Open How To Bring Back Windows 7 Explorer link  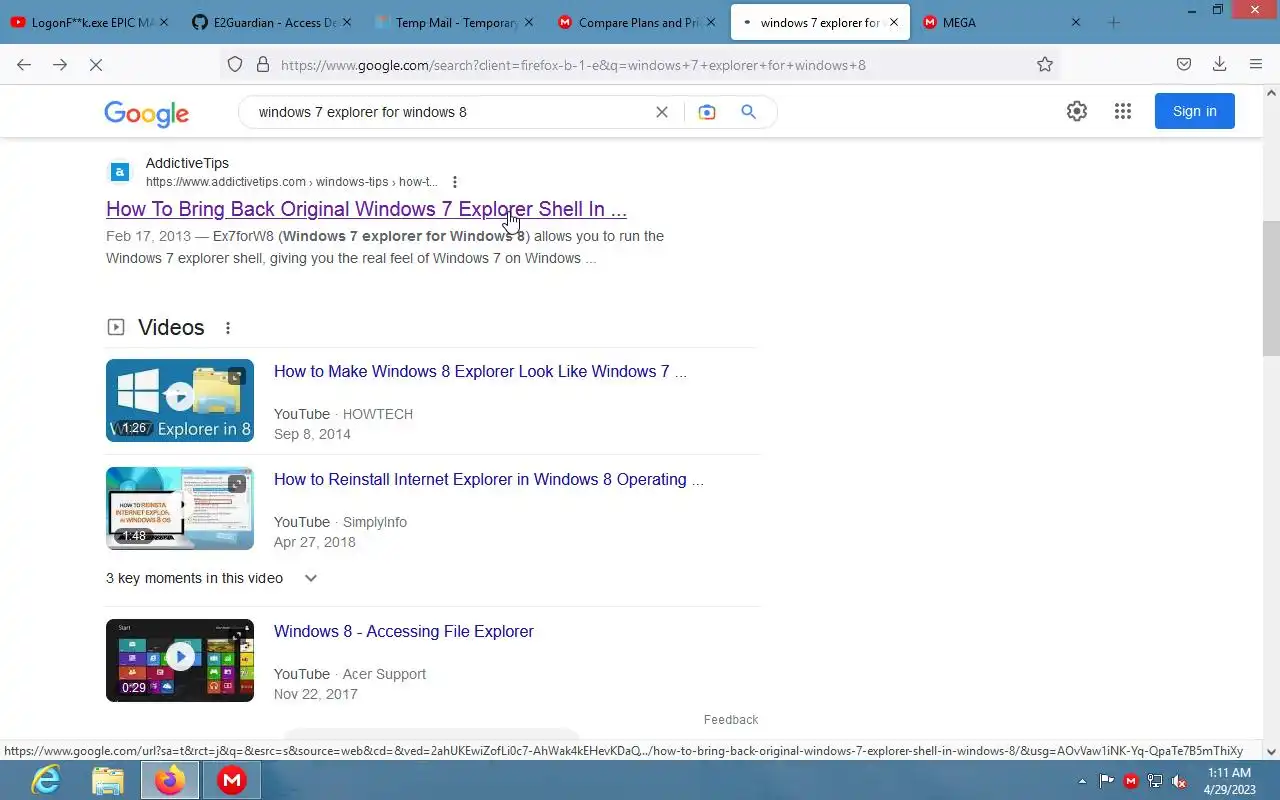coord(366,209)
